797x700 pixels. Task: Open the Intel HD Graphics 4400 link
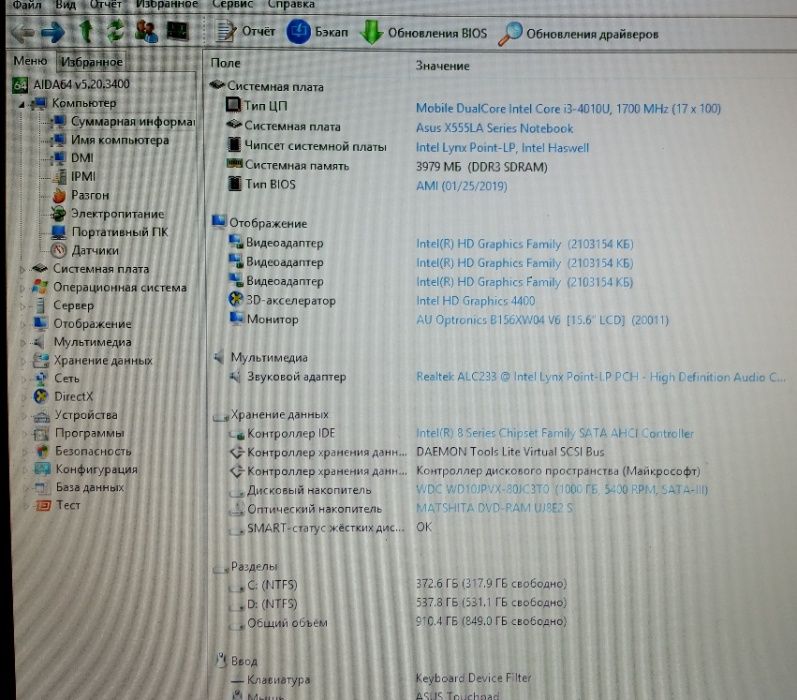[475, 301]
